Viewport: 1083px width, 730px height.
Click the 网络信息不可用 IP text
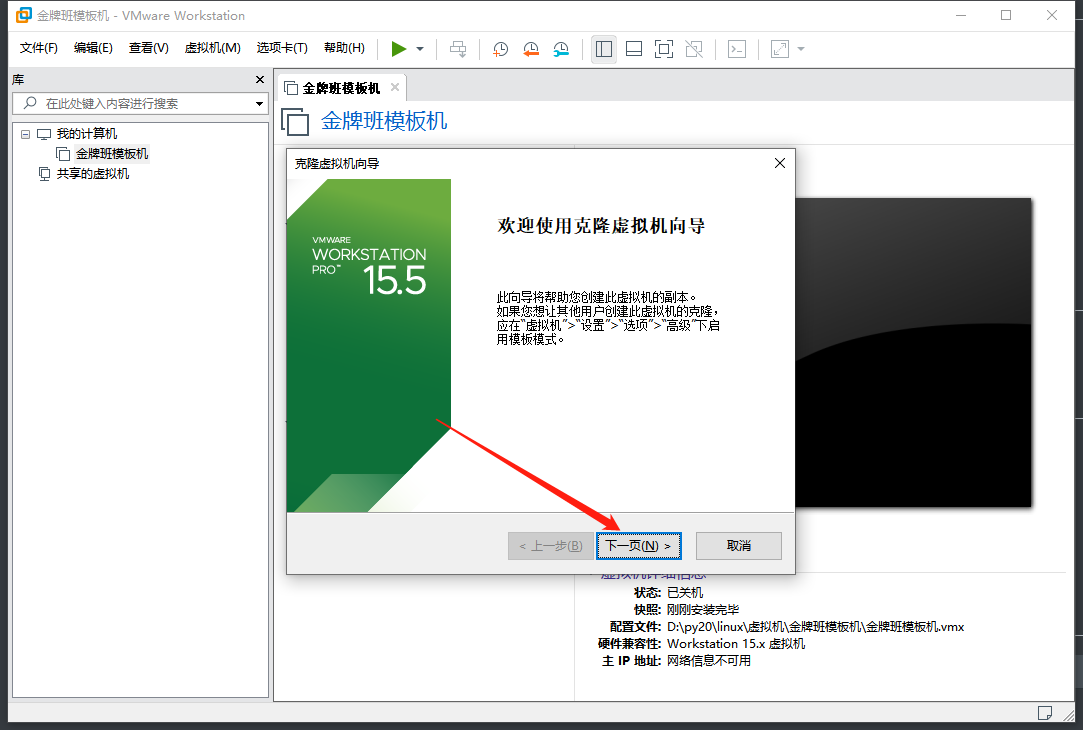pyautogui.click(x=709, y=661)
